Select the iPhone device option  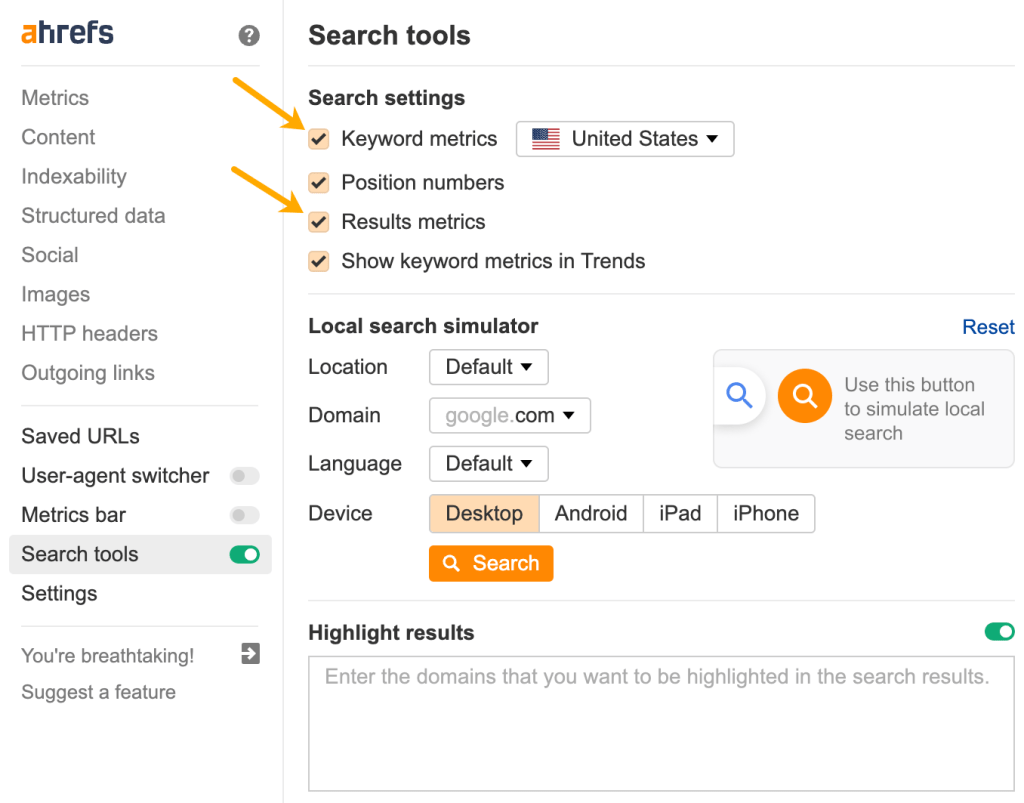(766, 513)
